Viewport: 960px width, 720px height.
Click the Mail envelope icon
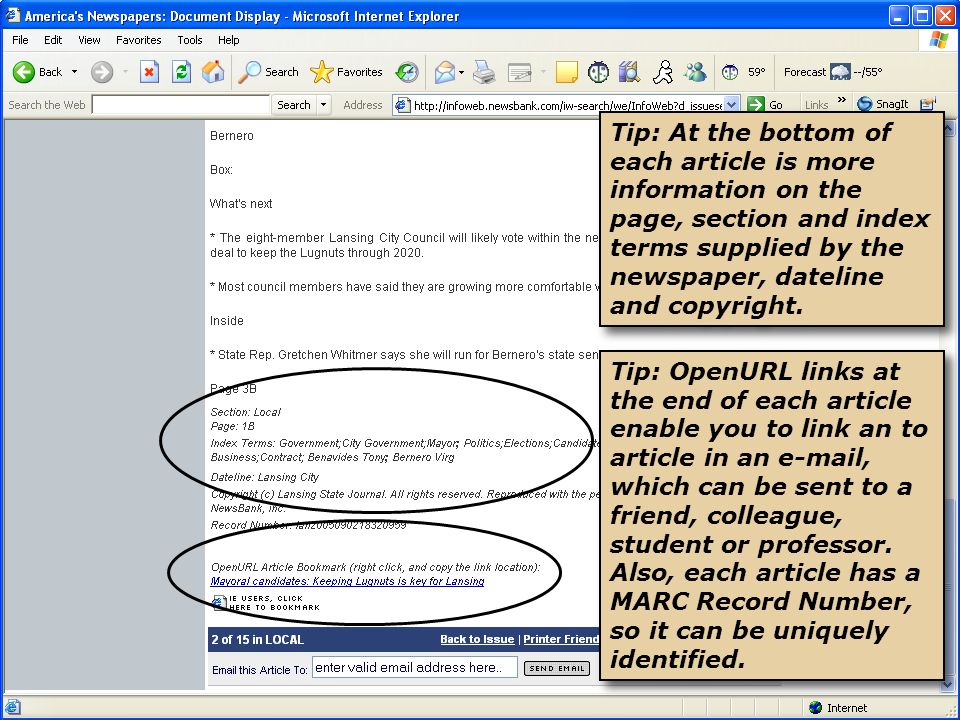tap(445, 72)
